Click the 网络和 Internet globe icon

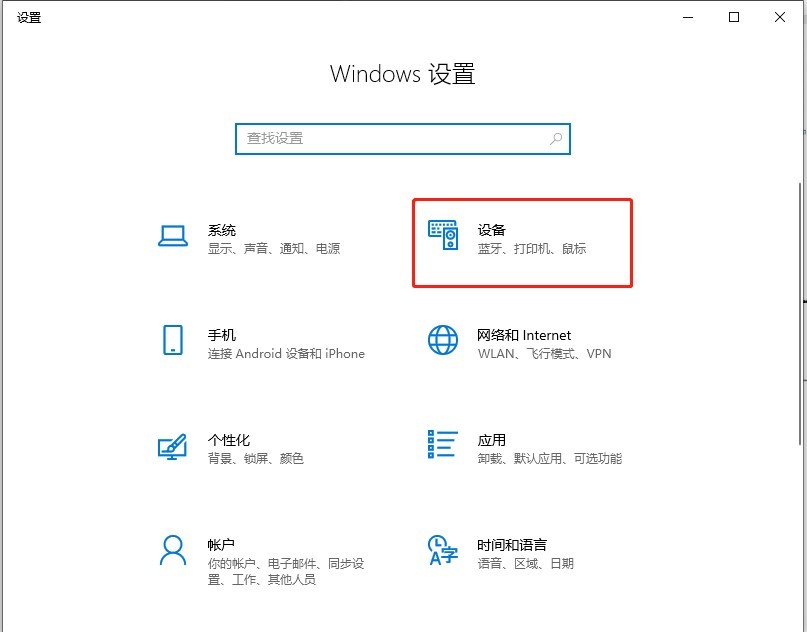[443, 340]
